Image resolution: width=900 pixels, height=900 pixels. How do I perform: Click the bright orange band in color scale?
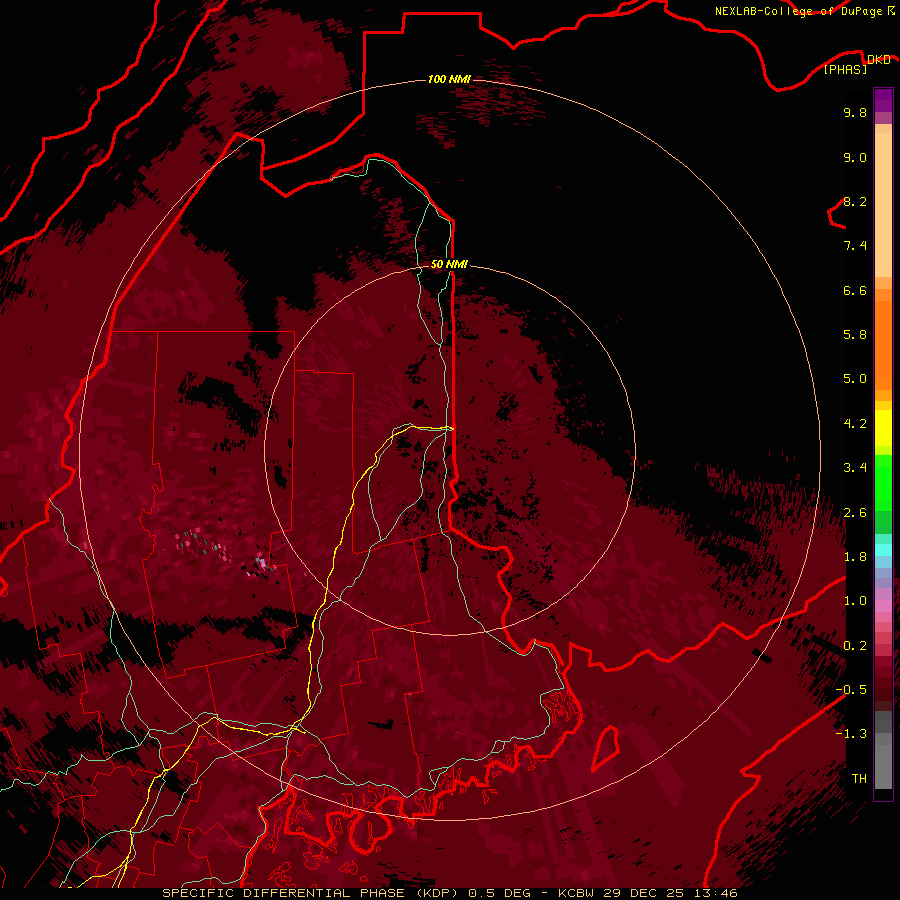pyautogui.click(x=883, y=345)
